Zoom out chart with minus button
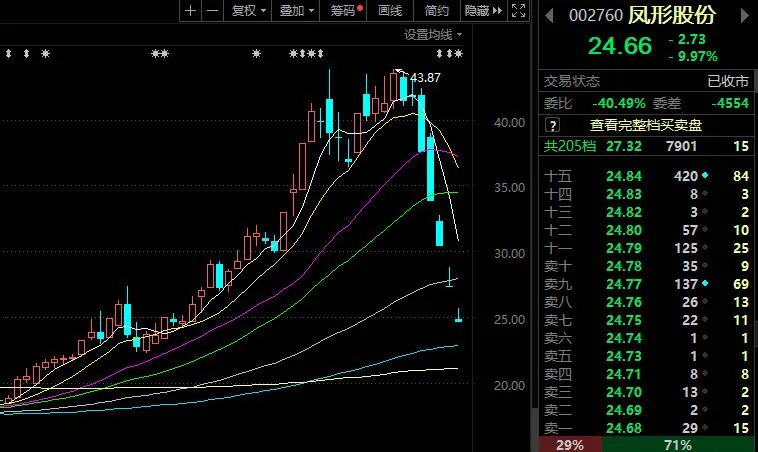Viewport: 758px width, 452px height. (213, 11)
